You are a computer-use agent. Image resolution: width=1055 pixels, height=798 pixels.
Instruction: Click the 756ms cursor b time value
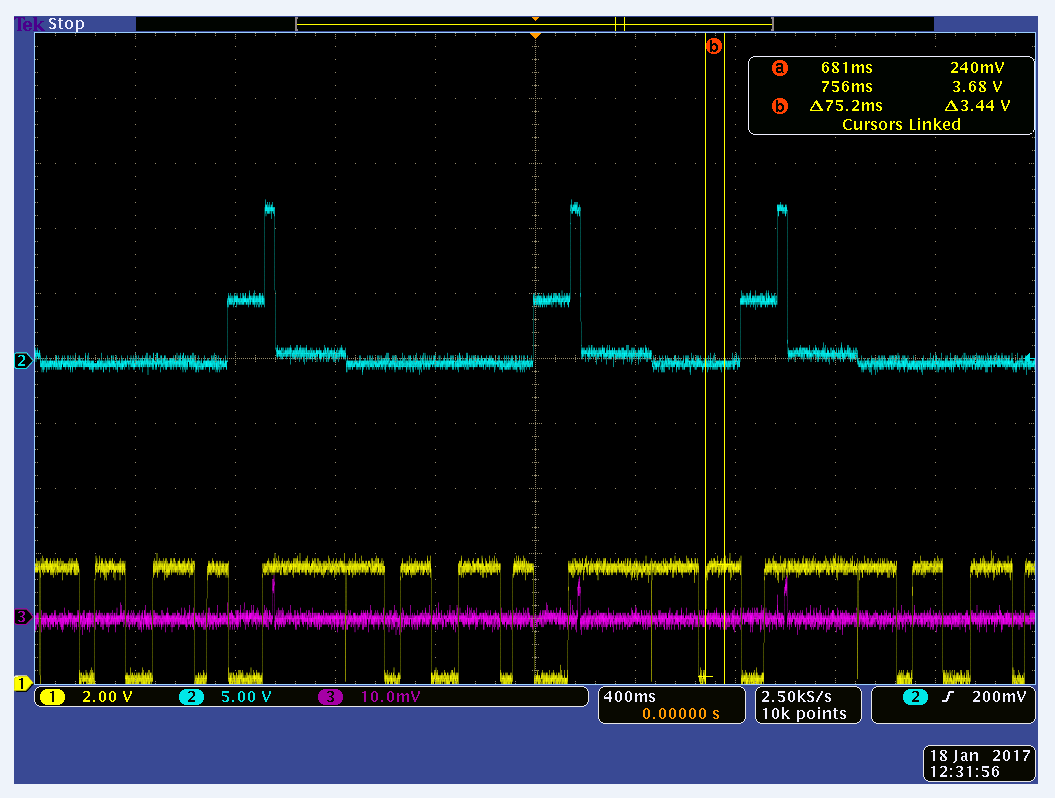pyautogui.click(x=846, y=87)
